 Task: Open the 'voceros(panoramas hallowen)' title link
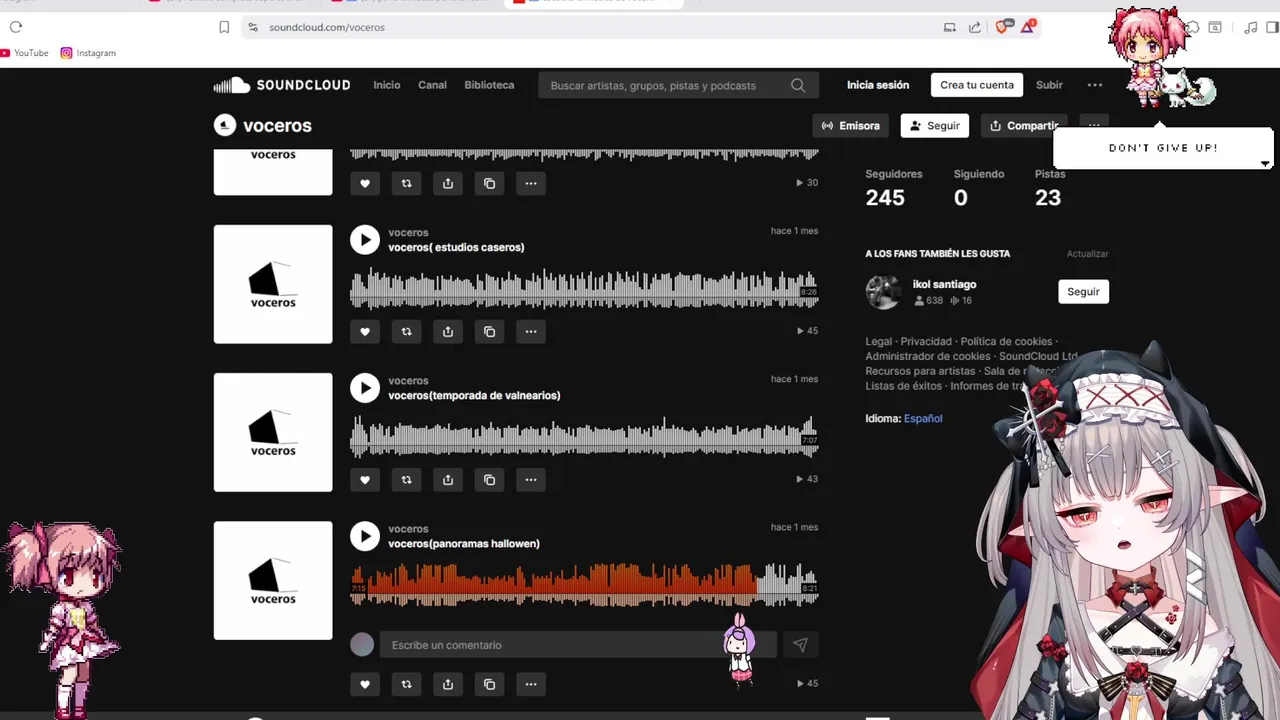pyautogui.click(x=464, y=544)
